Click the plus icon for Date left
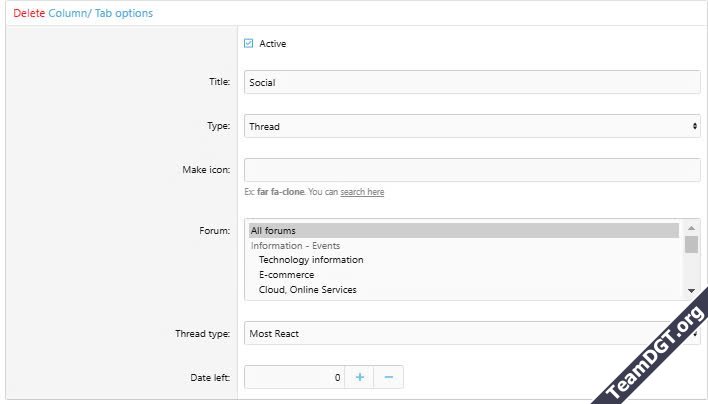Image resolution: width=708 pixels, height=404 pixels. pos(360,377)
